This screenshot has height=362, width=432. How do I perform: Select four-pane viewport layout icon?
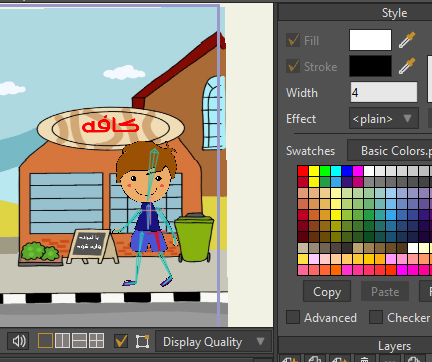tap(97, 341)
